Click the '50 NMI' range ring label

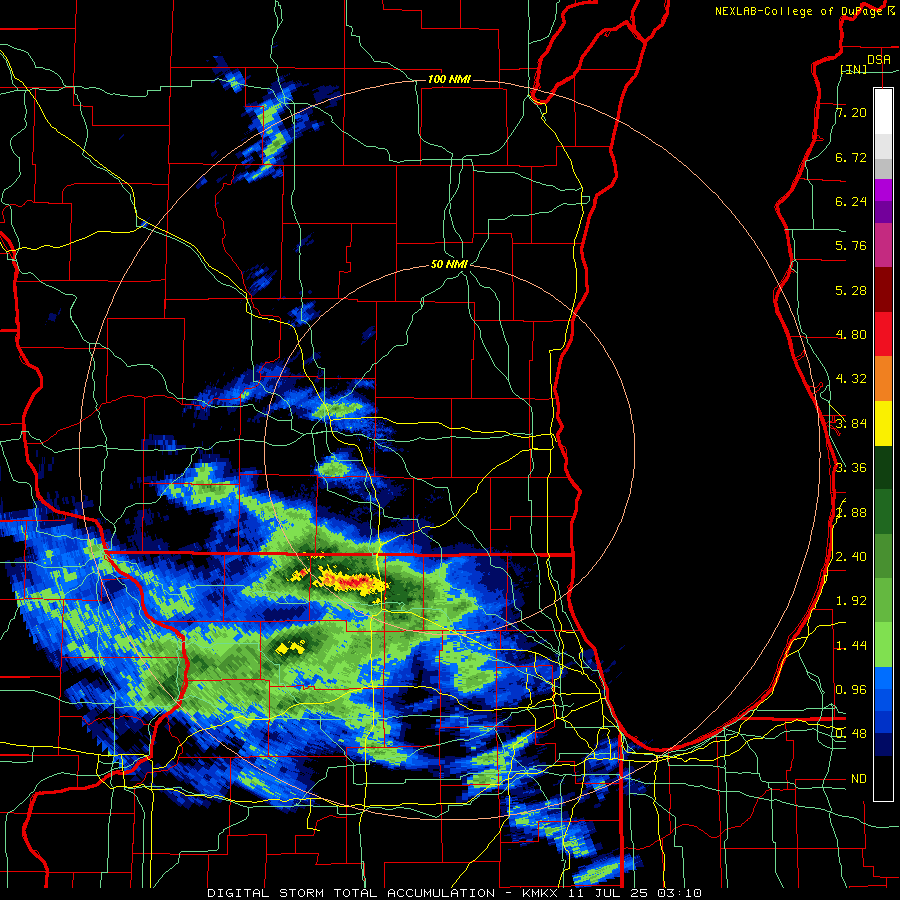449,265
